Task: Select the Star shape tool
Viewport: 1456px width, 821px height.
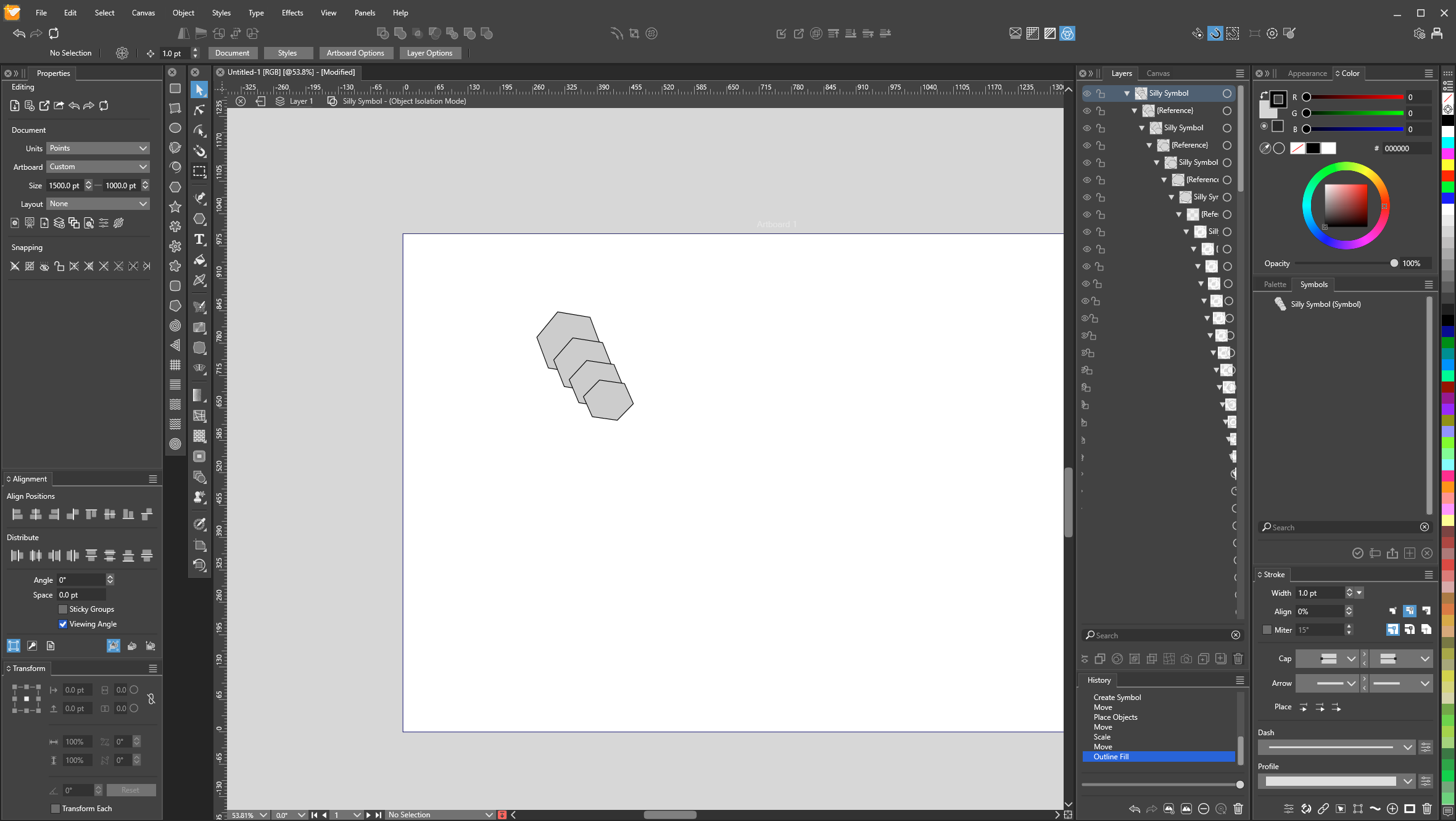Action: click(175, 207)
